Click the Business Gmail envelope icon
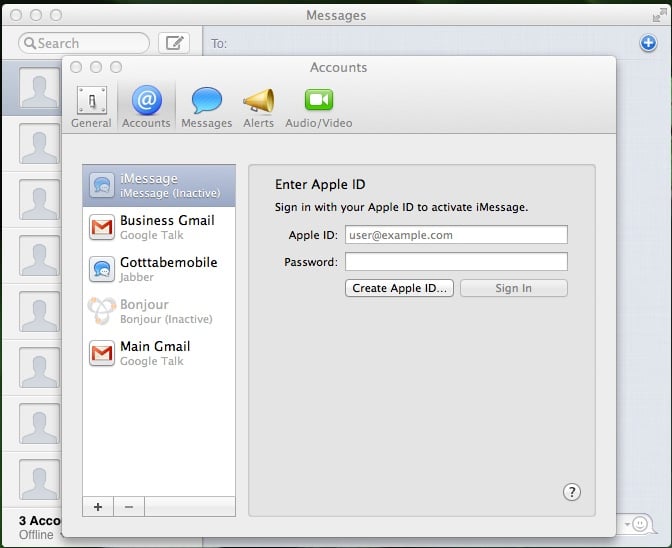The width and height of the screenshot is (672, 548). click(102, 227)
